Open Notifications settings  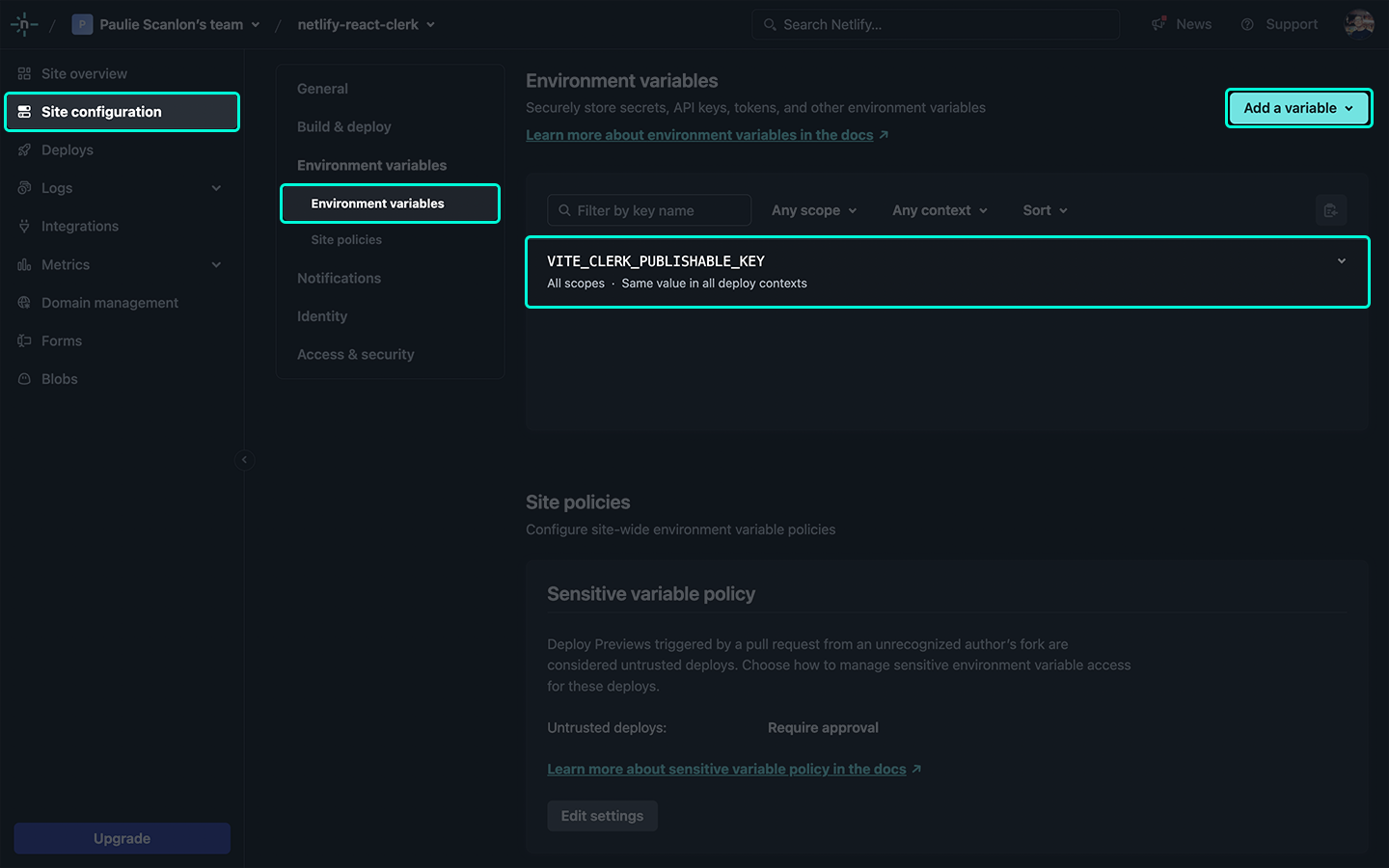(339, 278)
